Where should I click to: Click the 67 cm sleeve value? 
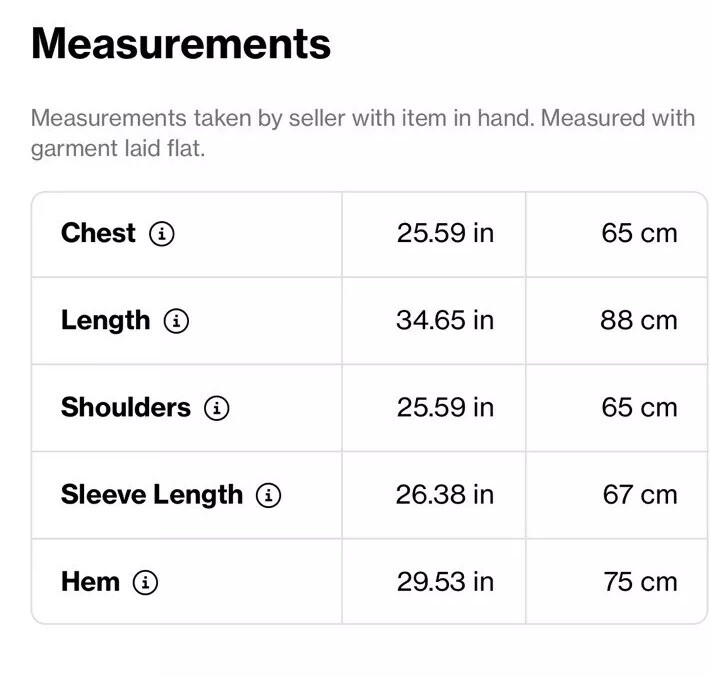tap(639, 494)
